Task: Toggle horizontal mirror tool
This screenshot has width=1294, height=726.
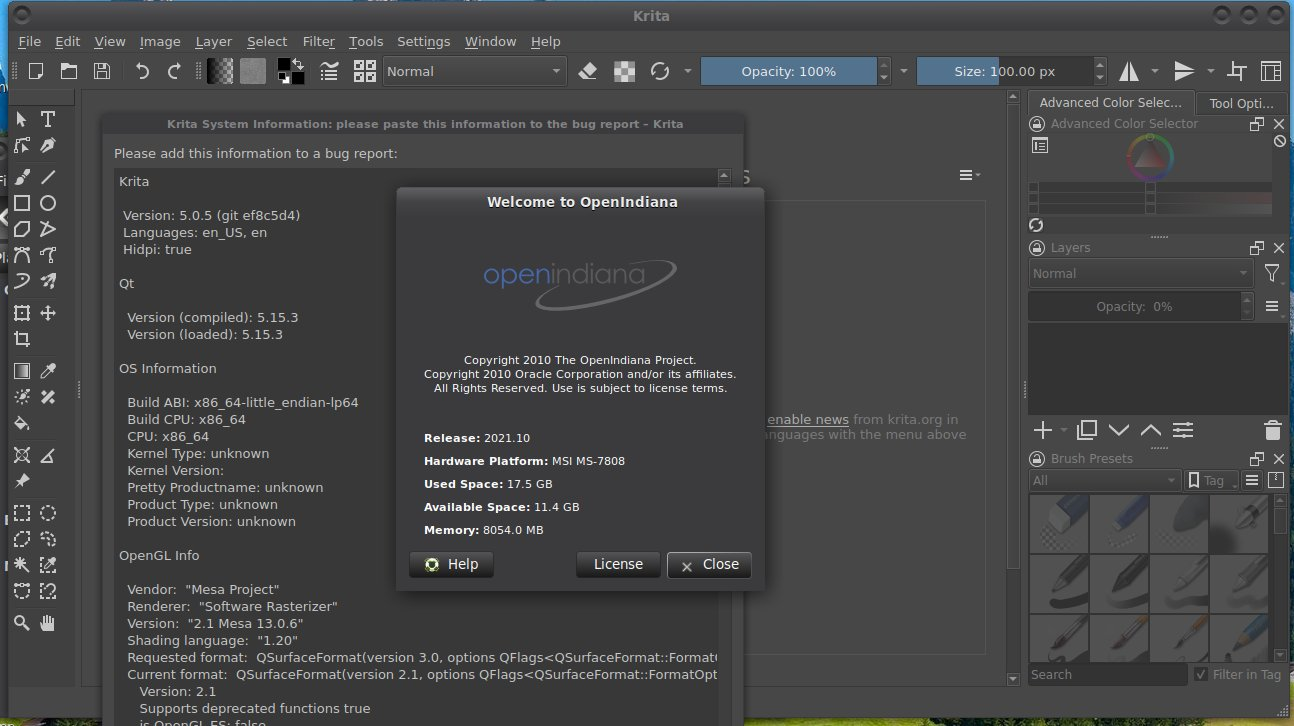Action: pyautogui.click(x=1129, y=71)
